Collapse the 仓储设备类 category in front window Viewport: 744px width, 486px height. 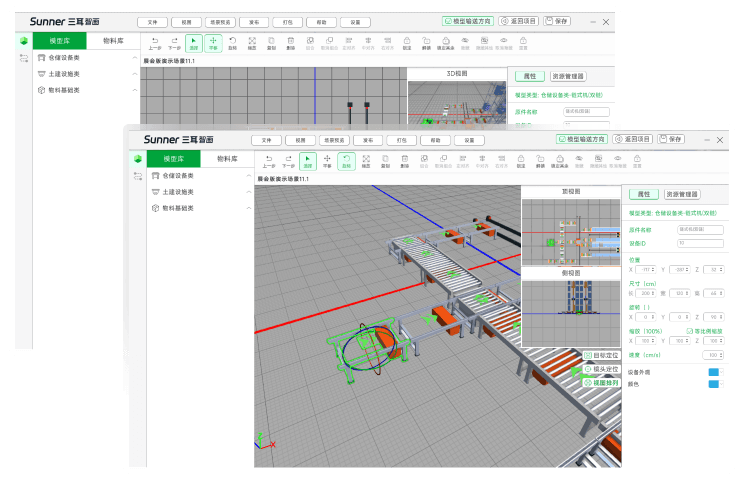(x=249, y=176)
